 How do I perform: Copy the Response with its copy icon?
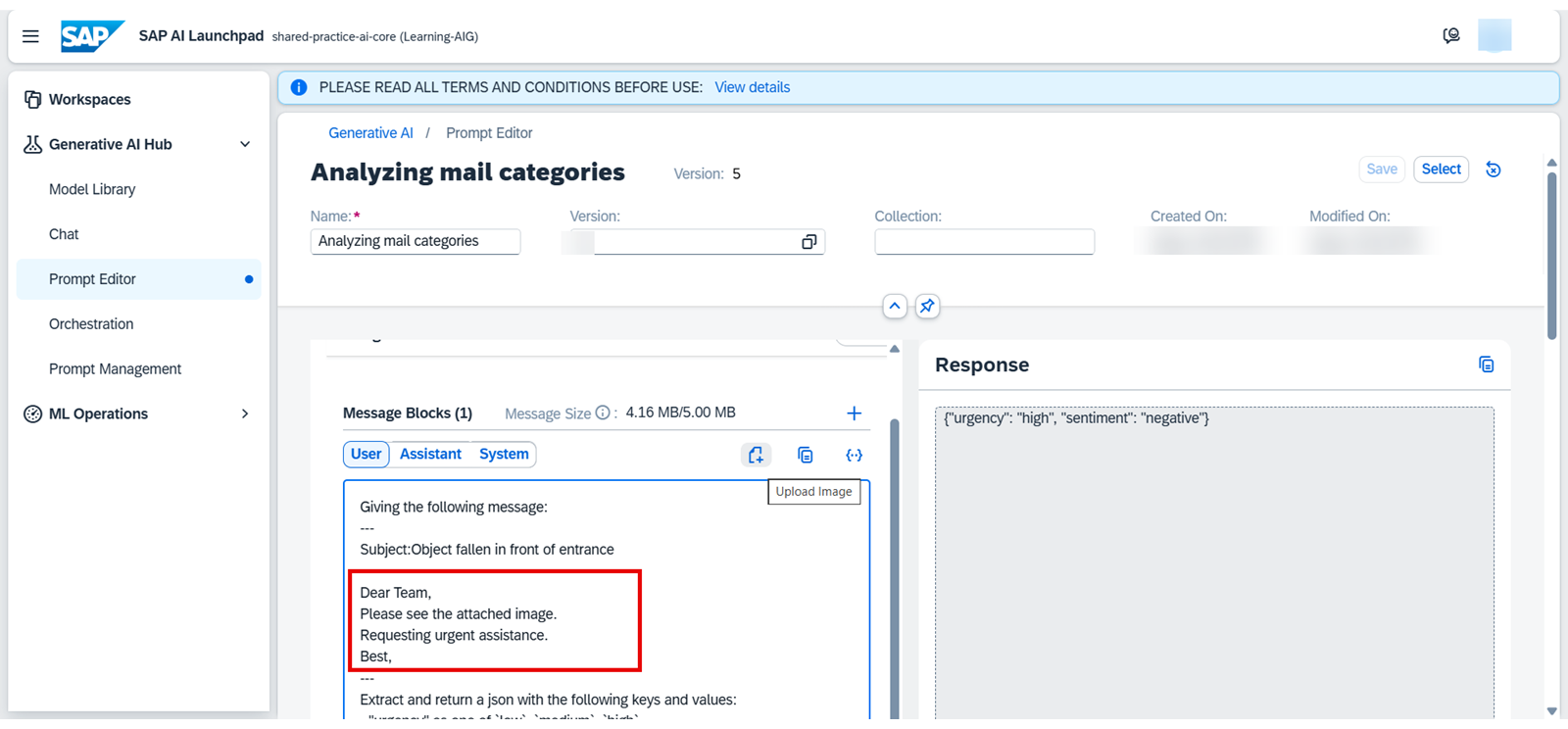[1486, 364]
